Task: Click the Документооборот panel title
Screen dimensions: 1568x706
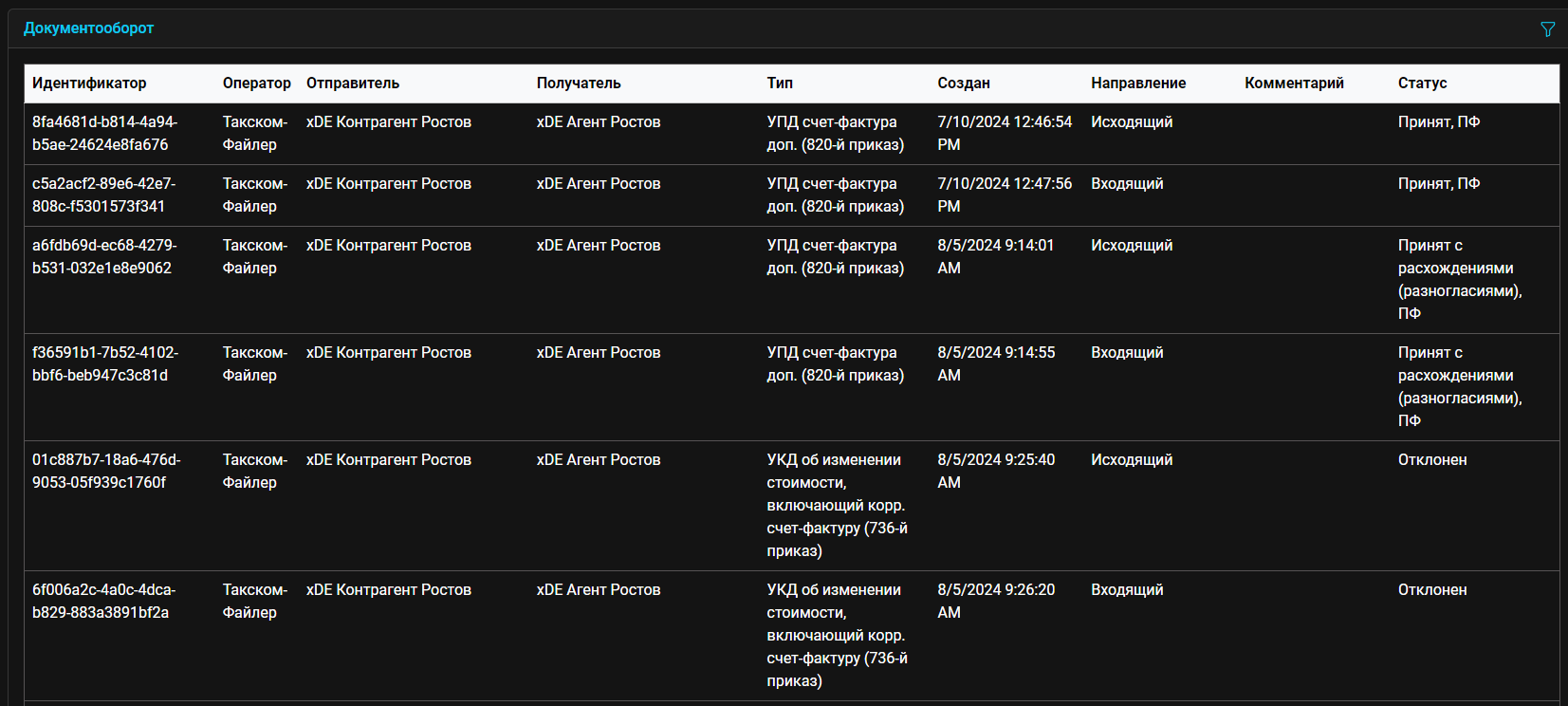Action: (88, 28)
